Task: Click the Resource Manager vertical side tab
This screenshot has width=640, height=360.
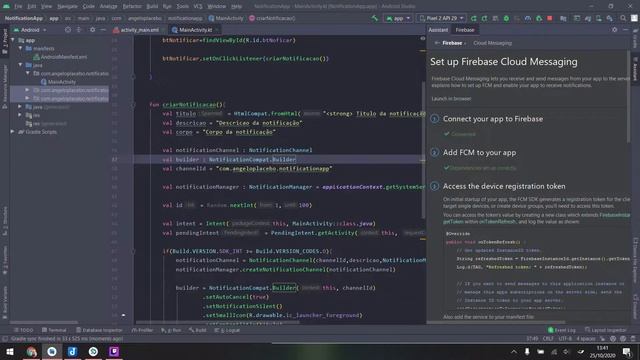Action: tap(4, 86)
